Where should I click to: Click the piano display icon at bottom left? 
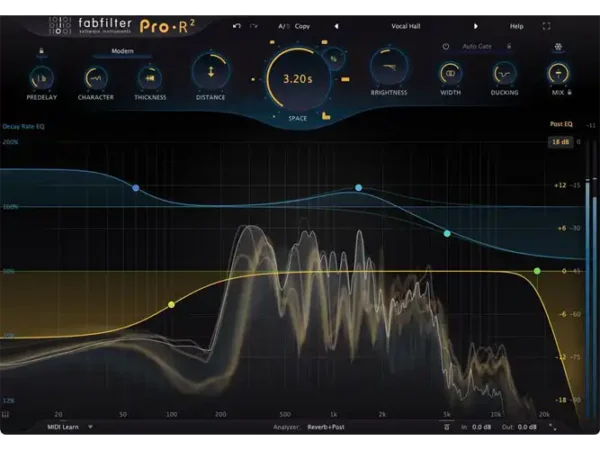5,414
